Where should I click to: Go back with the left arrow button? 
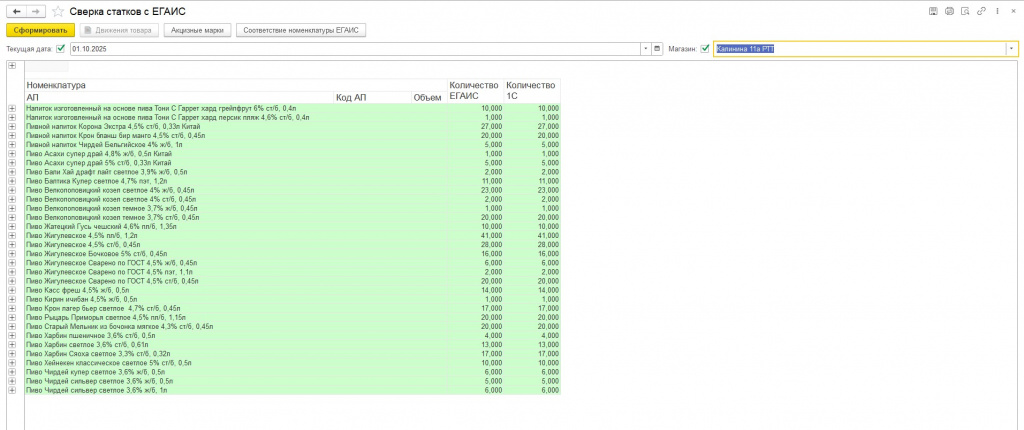(x=16, y=11)
